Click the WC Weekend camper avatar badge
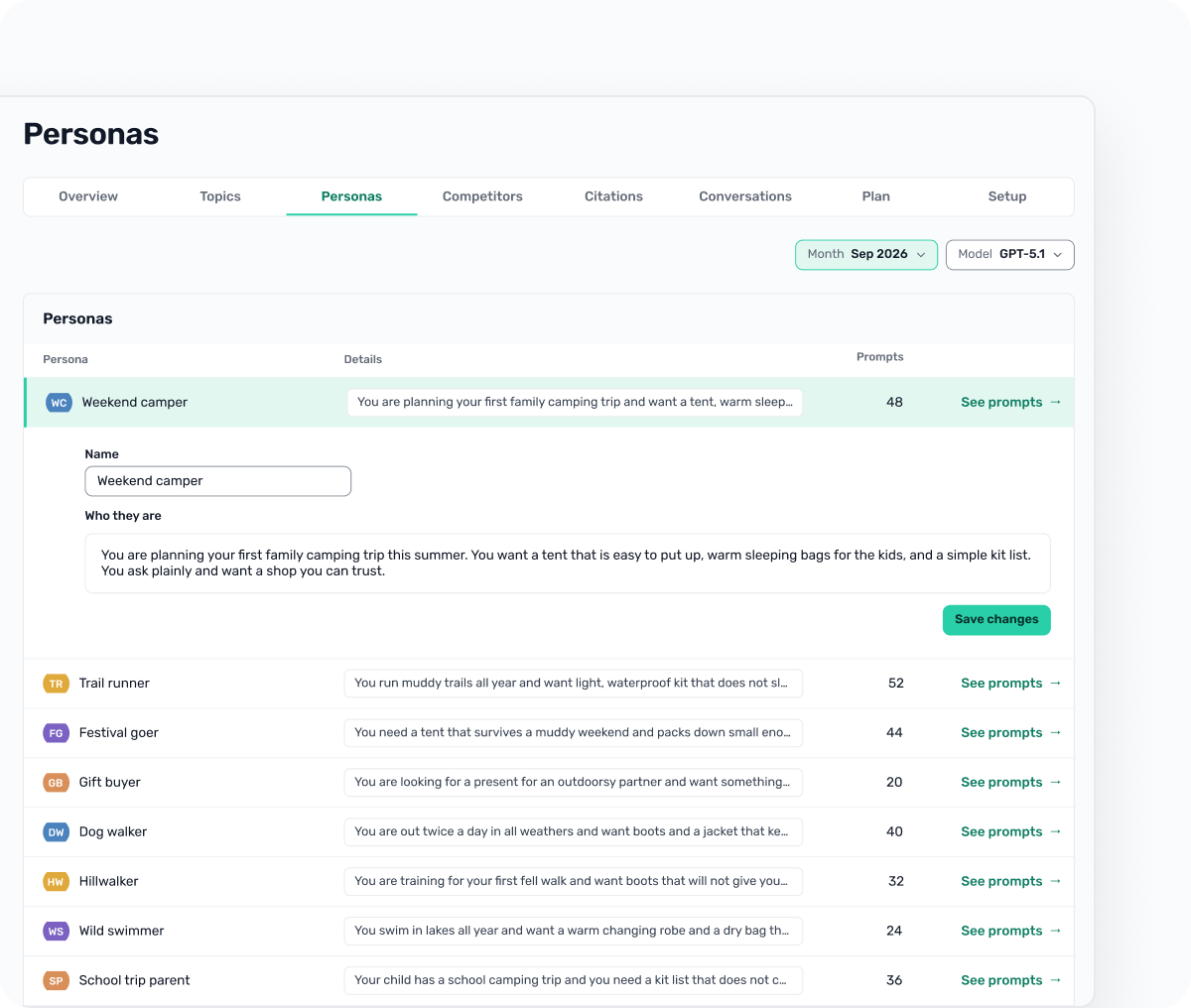The image size is (1191, 1008). tap(59, 403)
